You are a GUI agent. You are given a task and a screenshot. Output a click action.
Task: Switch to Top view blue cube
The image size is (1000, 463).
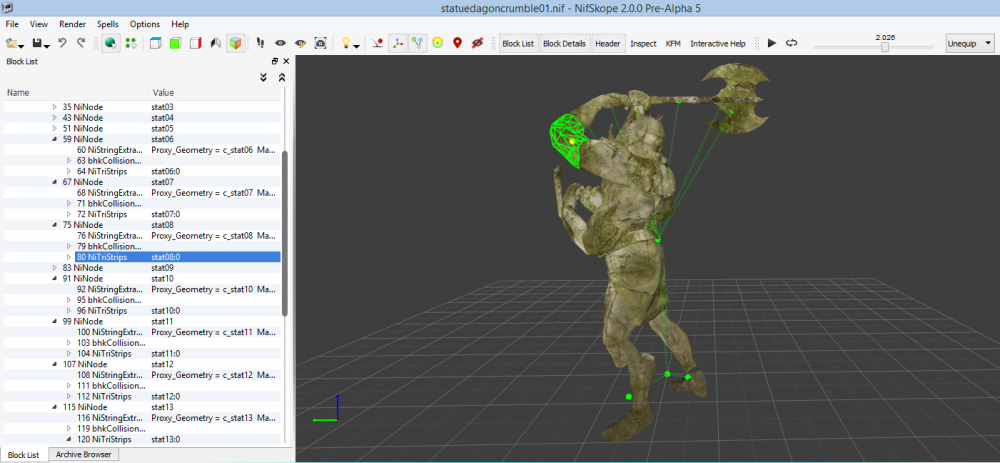click(155, 43)
